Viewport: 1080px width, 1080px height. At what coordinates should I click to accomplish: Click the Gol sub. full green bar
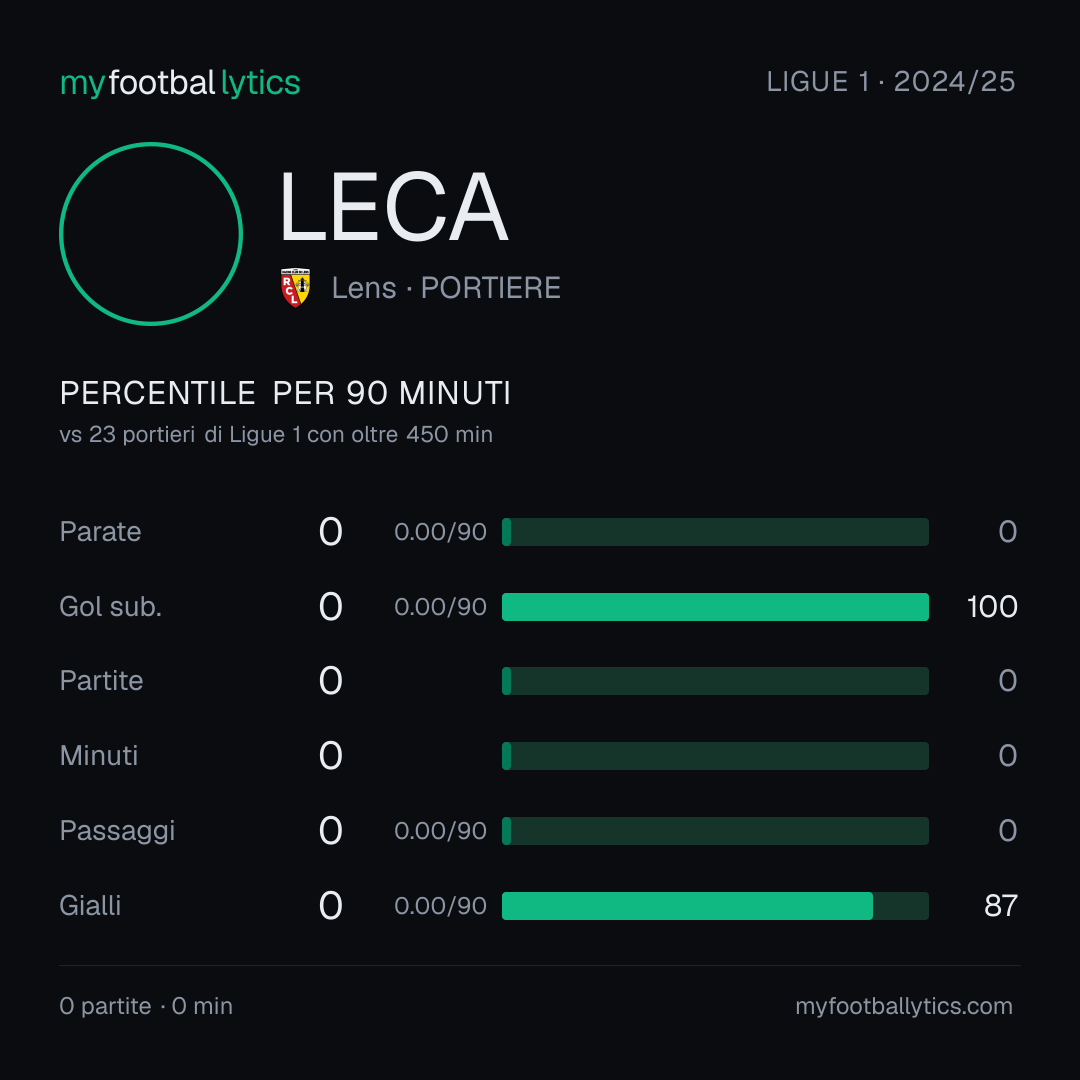[715, 607]
